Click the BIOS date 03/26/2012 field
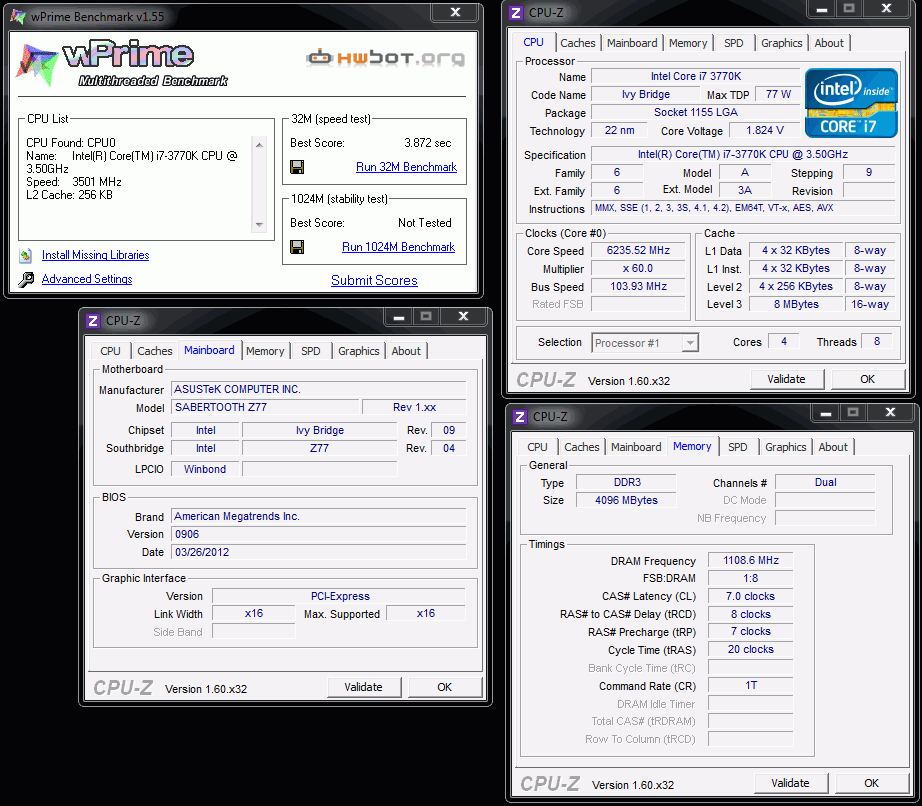This screenshot has height=806, width=922. point(319,553)
